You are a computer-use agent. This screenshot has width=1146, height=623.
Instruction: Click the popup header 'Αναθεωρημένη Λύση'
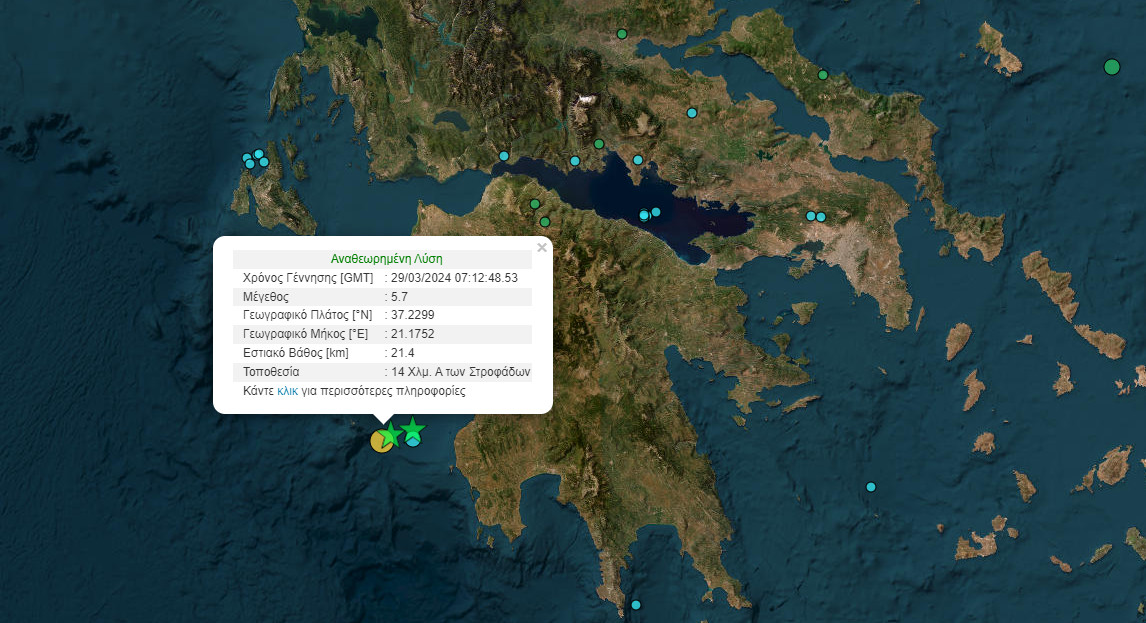[386, 258]
